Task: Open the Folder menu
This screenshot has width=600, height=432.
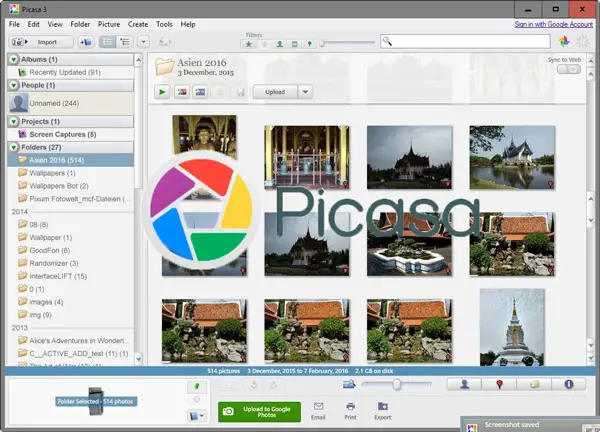Action: click(x=80, y=24)
